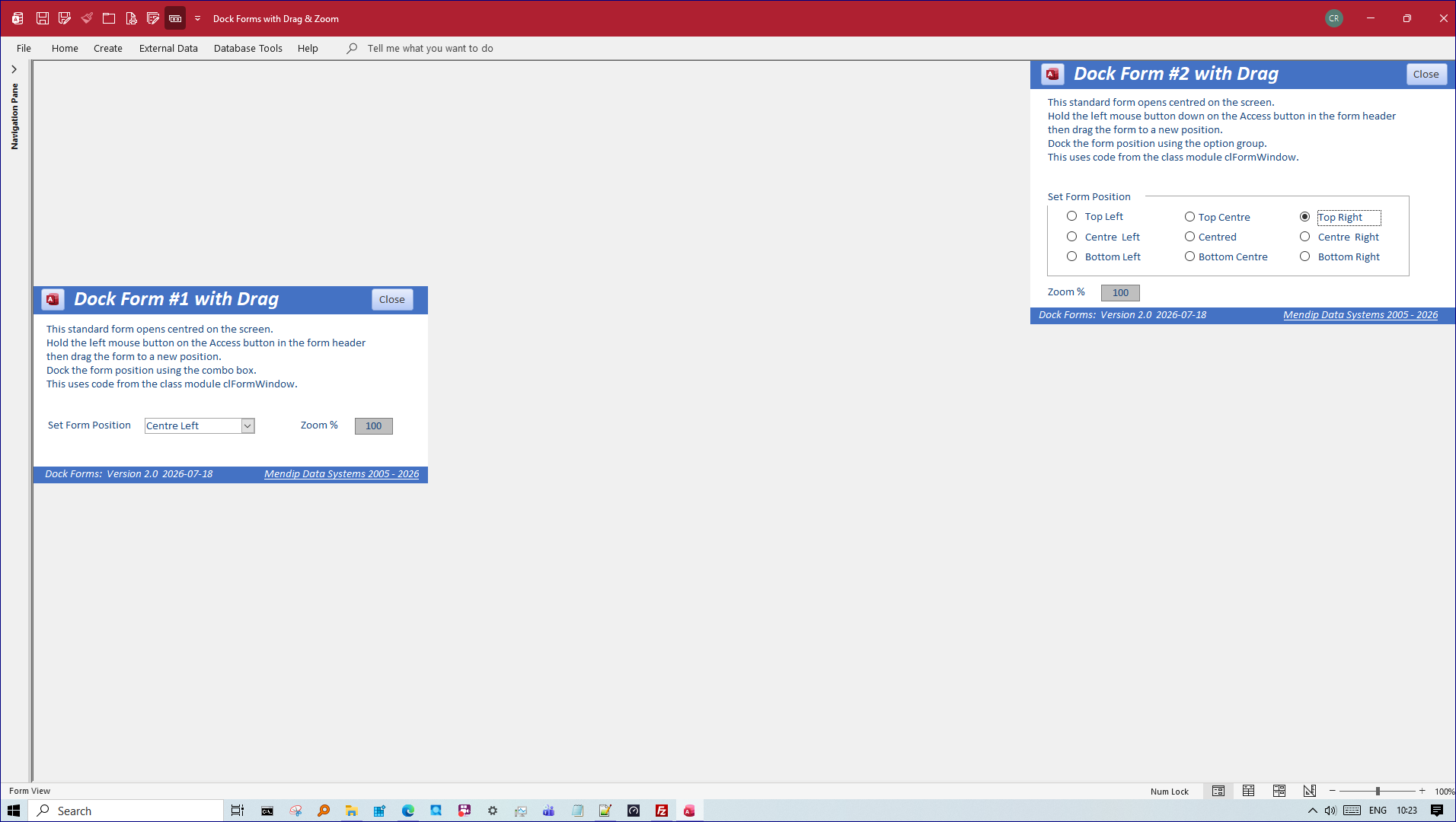Screen dimensions: 1456x822
Task: Click the zoom out minus in the status bar
Action: [x=1332, y=791]
